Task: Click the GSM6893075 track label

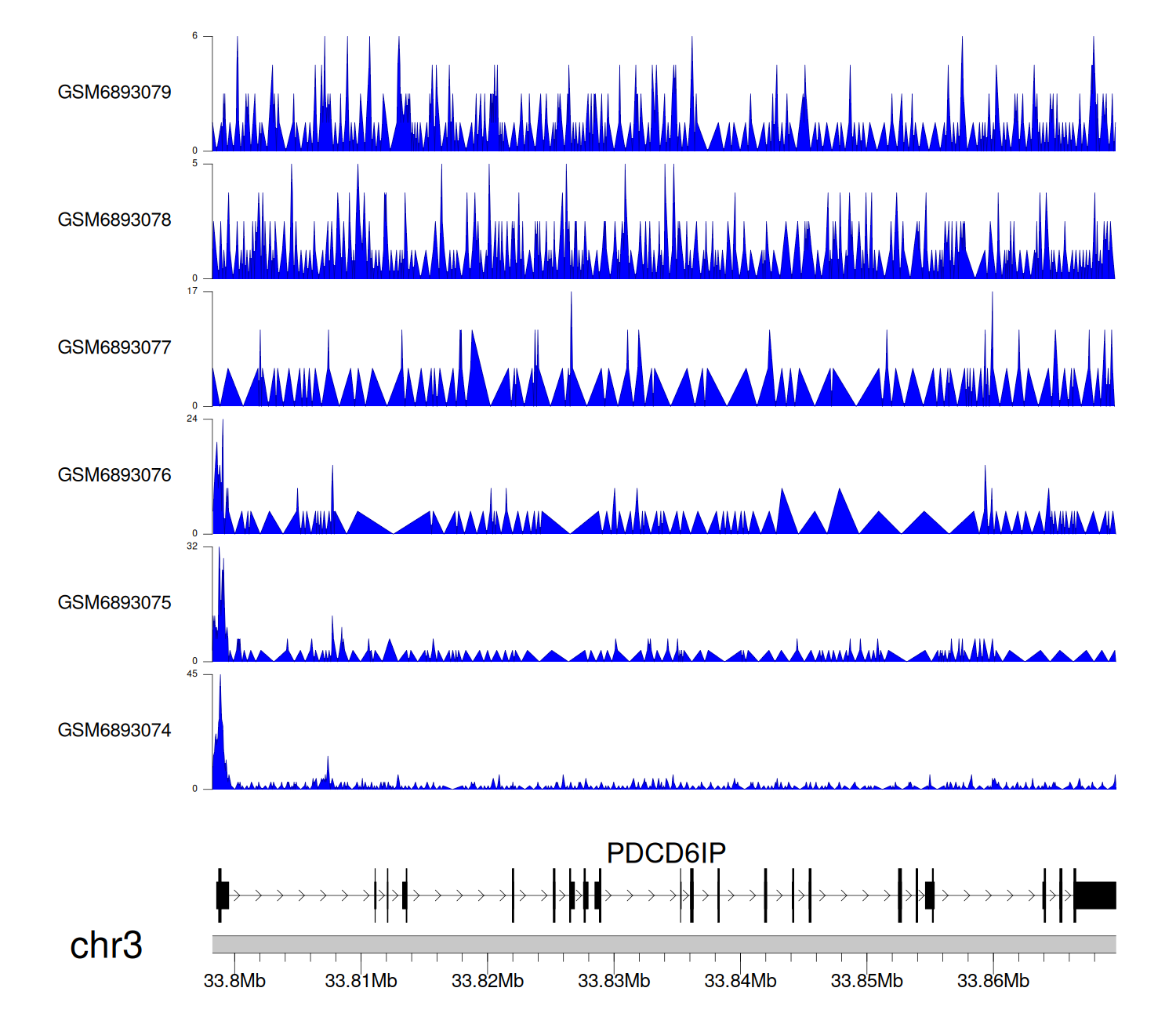Action: tap(114, 603)
